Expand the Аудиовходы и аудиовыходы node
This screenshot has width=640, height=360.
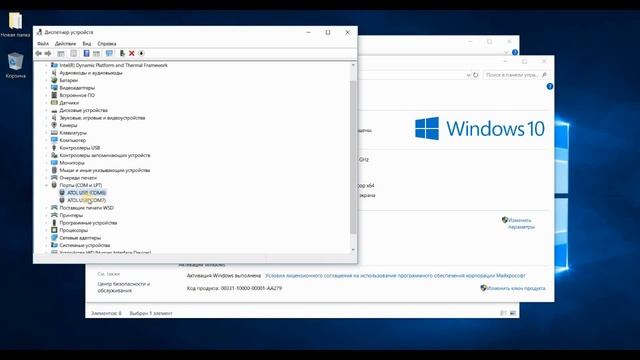tap(46, 73)
